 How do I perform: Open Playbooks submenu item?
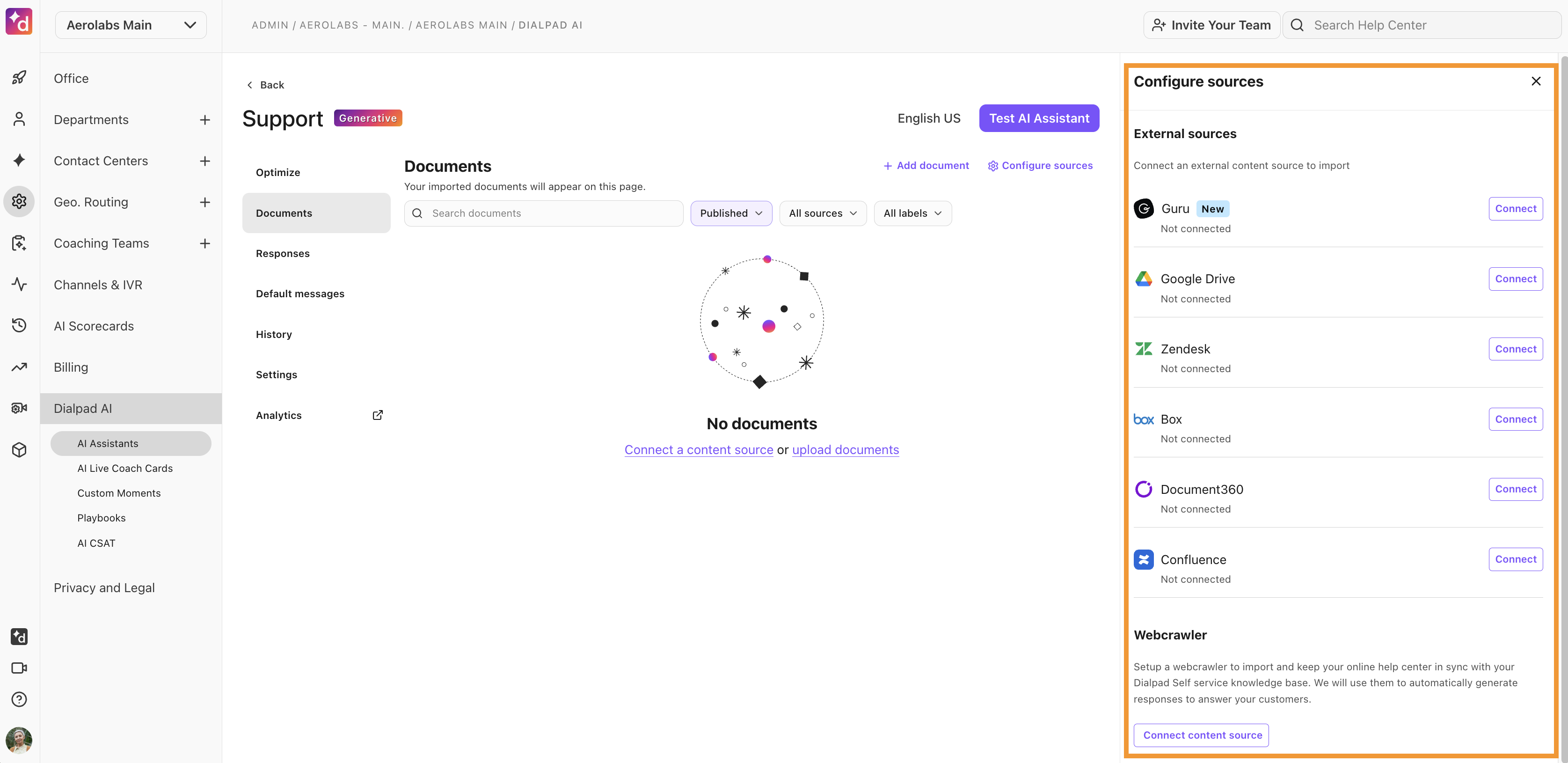pyautogui.click(x=101, y=518)
